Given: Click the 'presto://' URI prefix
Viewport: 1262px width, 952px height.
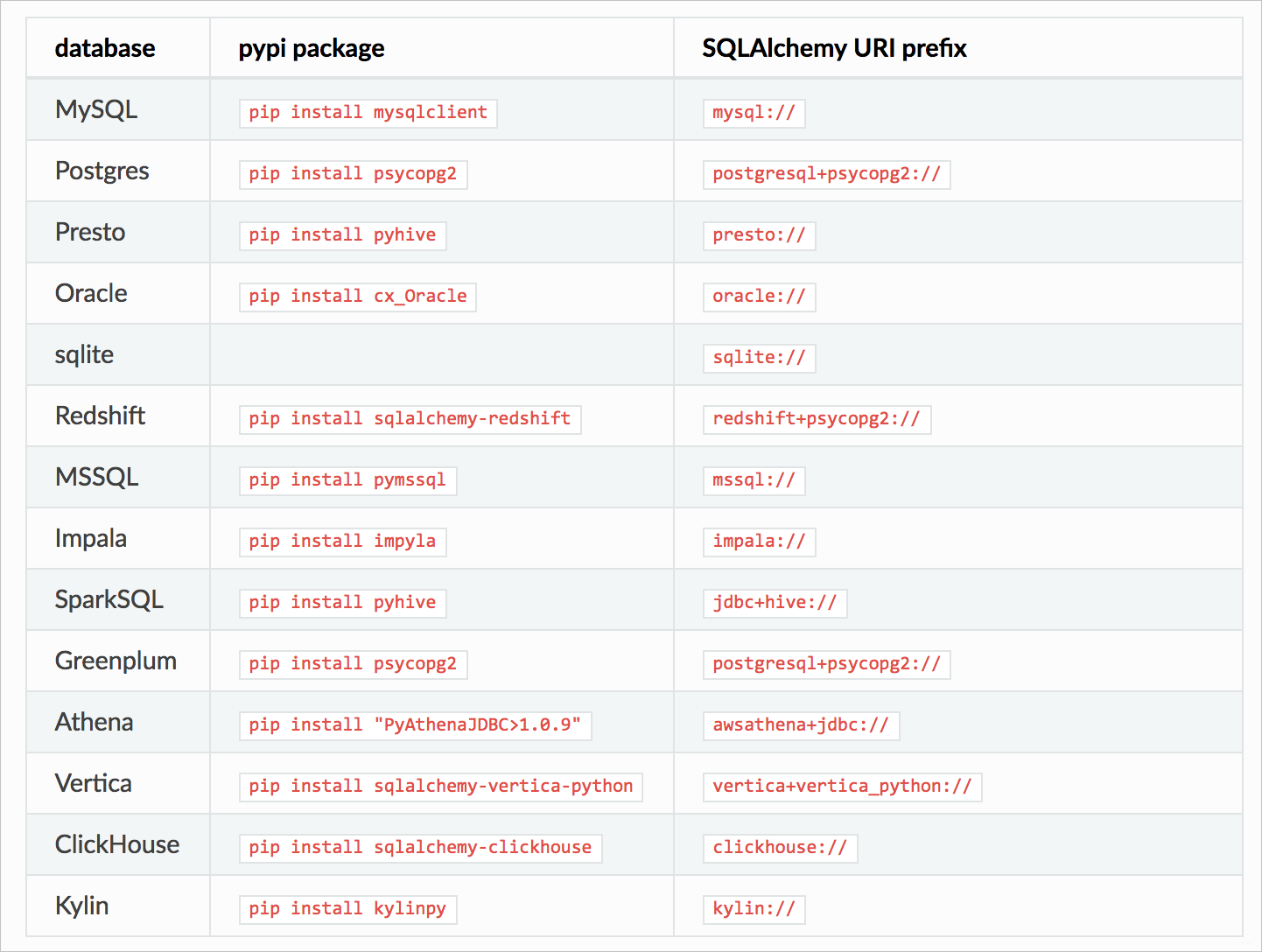Looking at the screenshot, I should [x=759, y=235].
